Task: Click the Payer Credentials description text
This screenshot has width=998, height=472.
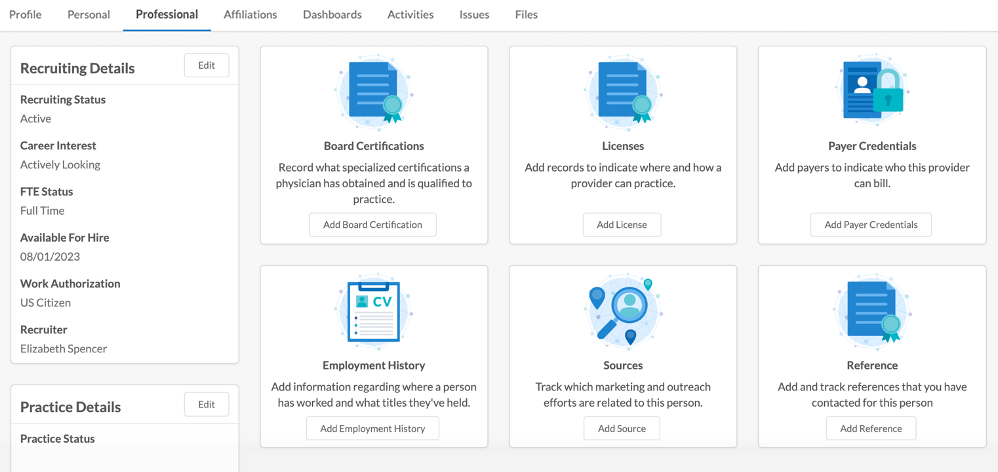Action: [872, 176]
